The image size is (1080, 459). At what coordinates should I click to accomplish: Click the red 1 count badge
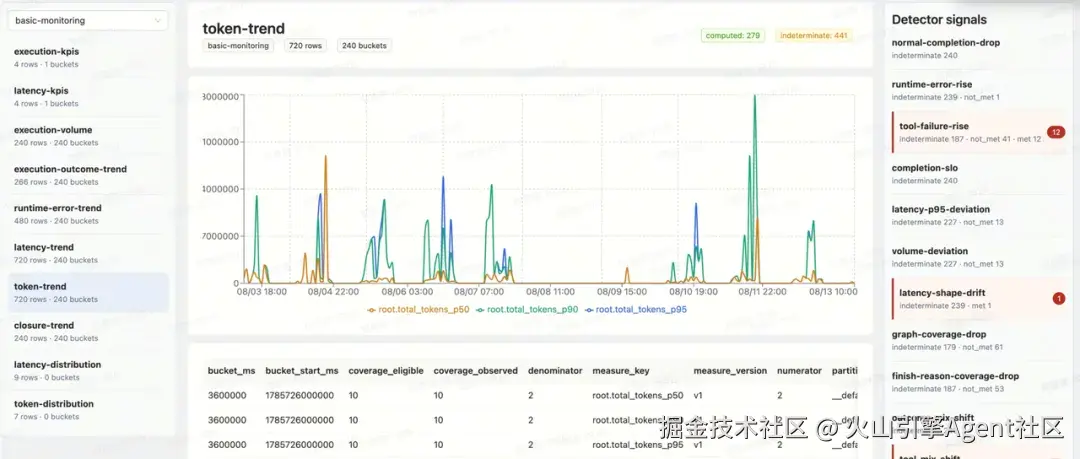pos(1059,298)
